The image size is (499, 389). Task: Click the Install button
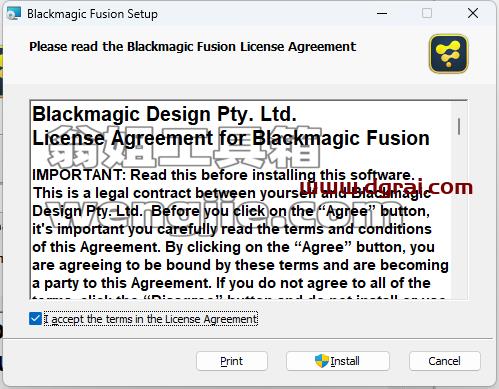pyautogui.click(x=338, y=361)
